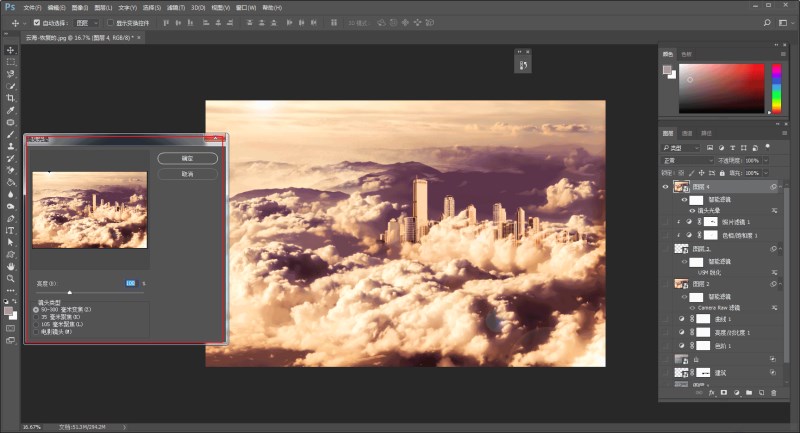
Task: Select the Rectangular Marquee tool
Action: [x=11, y=62]
